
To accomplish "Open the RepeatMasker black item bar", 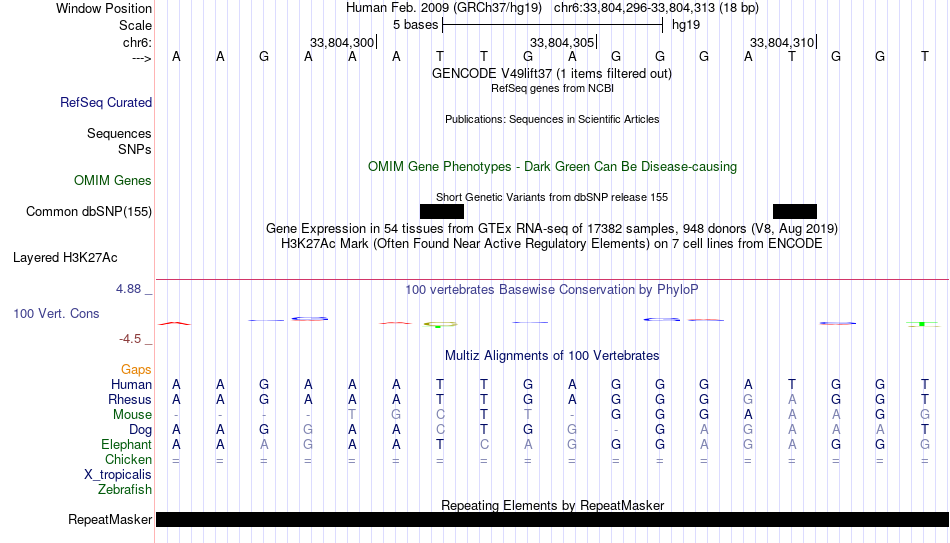I will click(553, 519).
